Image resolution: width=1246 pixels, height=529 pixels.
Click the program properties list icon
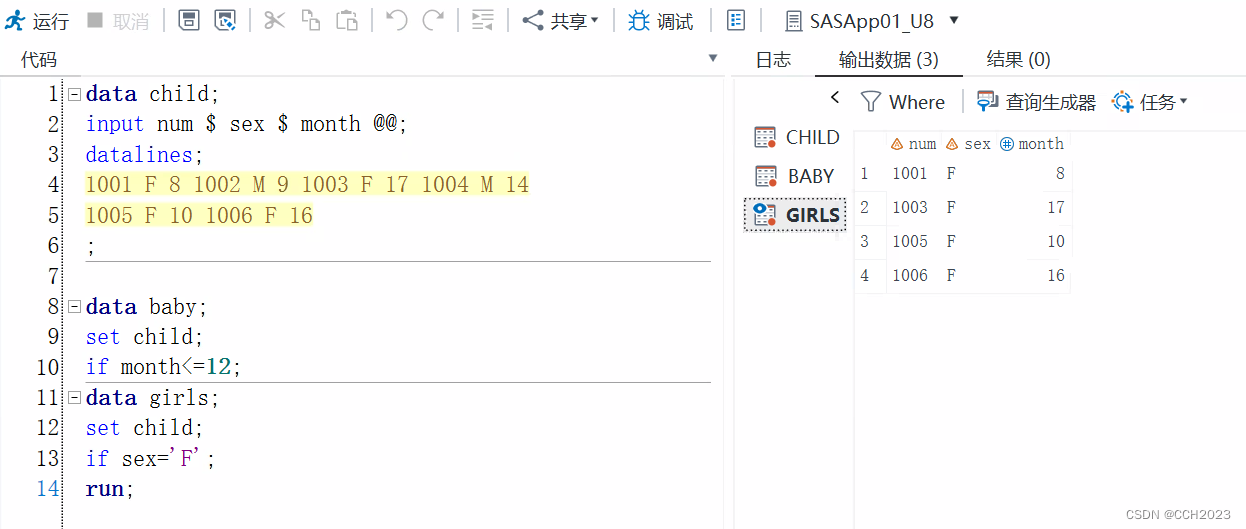[736, 20]
